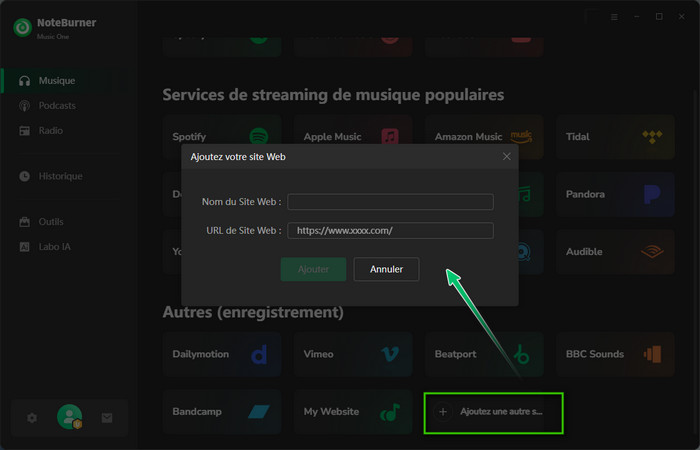Click the Audible logo icon
The image size is (700, 450).
652,252
